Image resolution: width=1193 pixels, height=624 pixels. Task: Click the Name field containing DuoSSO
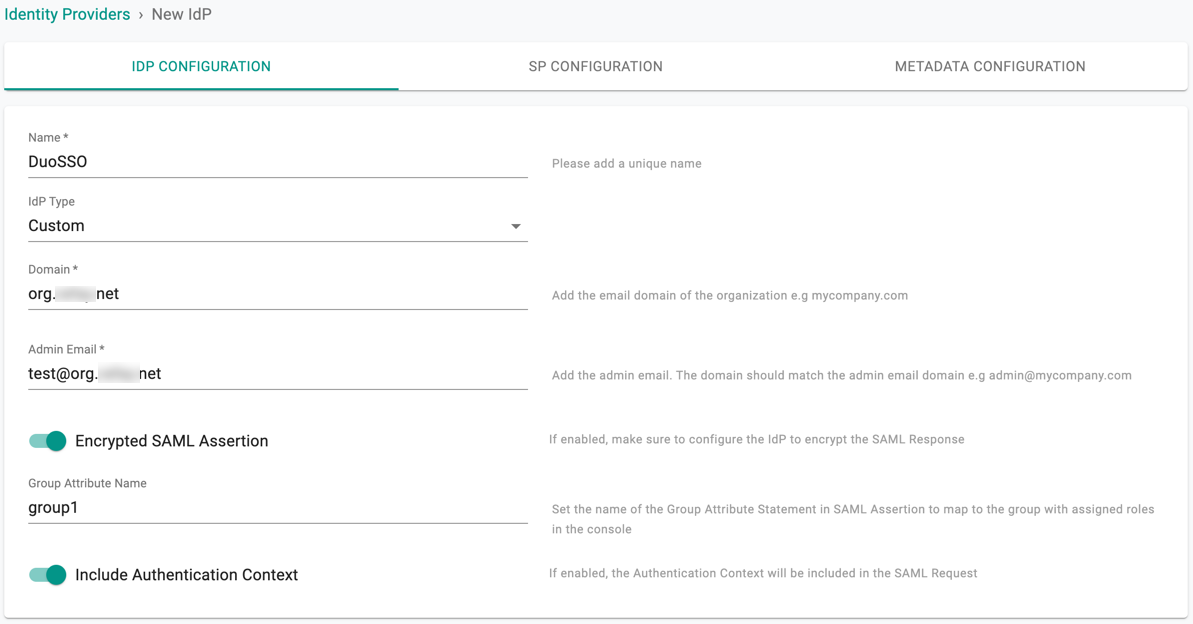click(278, 162)
